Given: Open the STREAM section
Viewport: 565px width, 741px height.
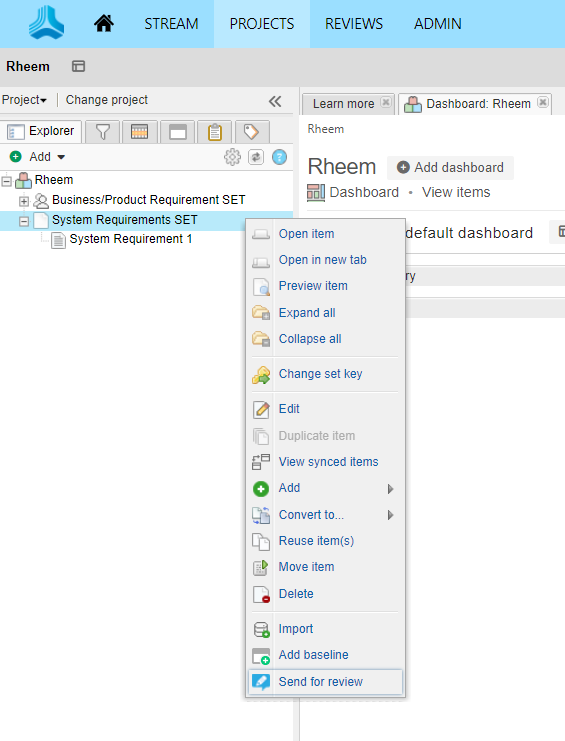Looking at the screenshot, I should (171, 24).
